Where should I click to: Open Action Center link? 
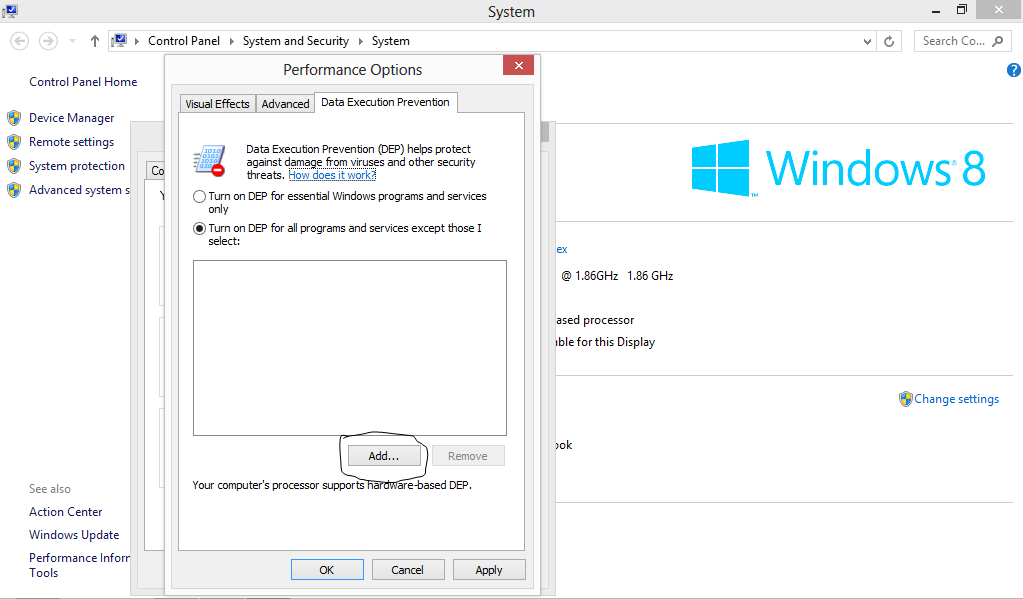pyautogui.click(x=65, y=512)
